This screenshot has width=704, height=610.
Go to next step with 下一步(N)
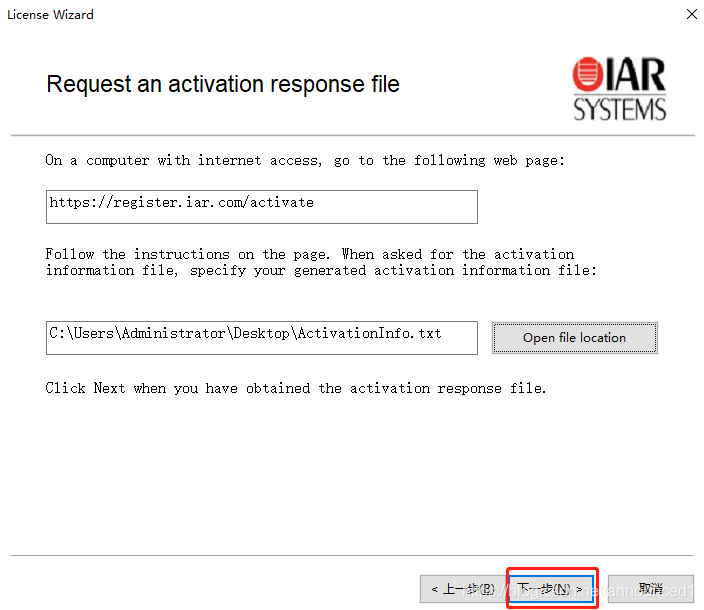click(551, 588)
